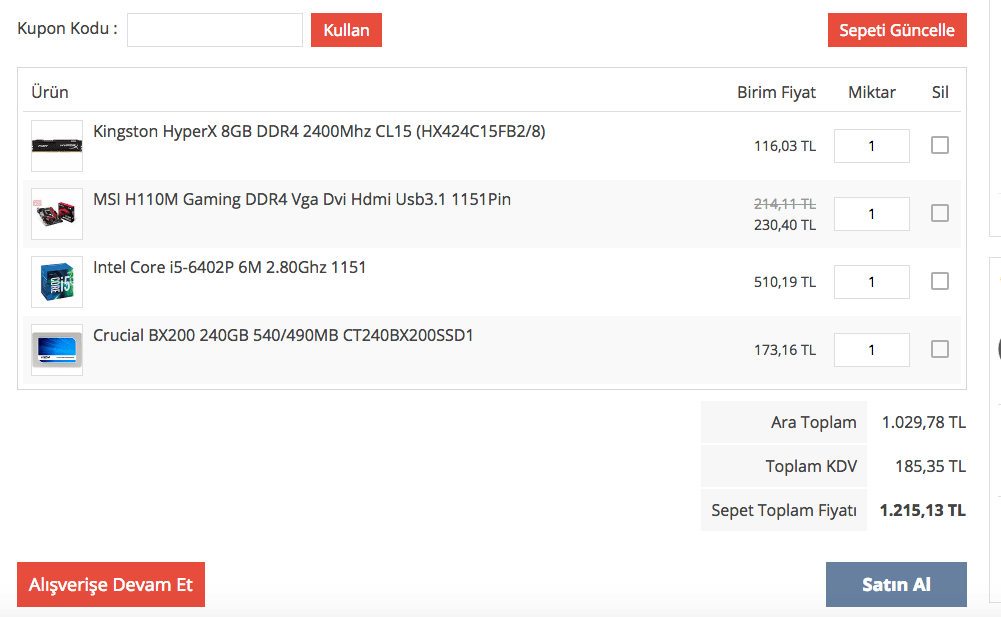Image resolution: width=1001 pixels, height=617 pixels.
Task: Select the struck-through 214,11 TL price
Action: pyautogui.click(x=785, y=204)
